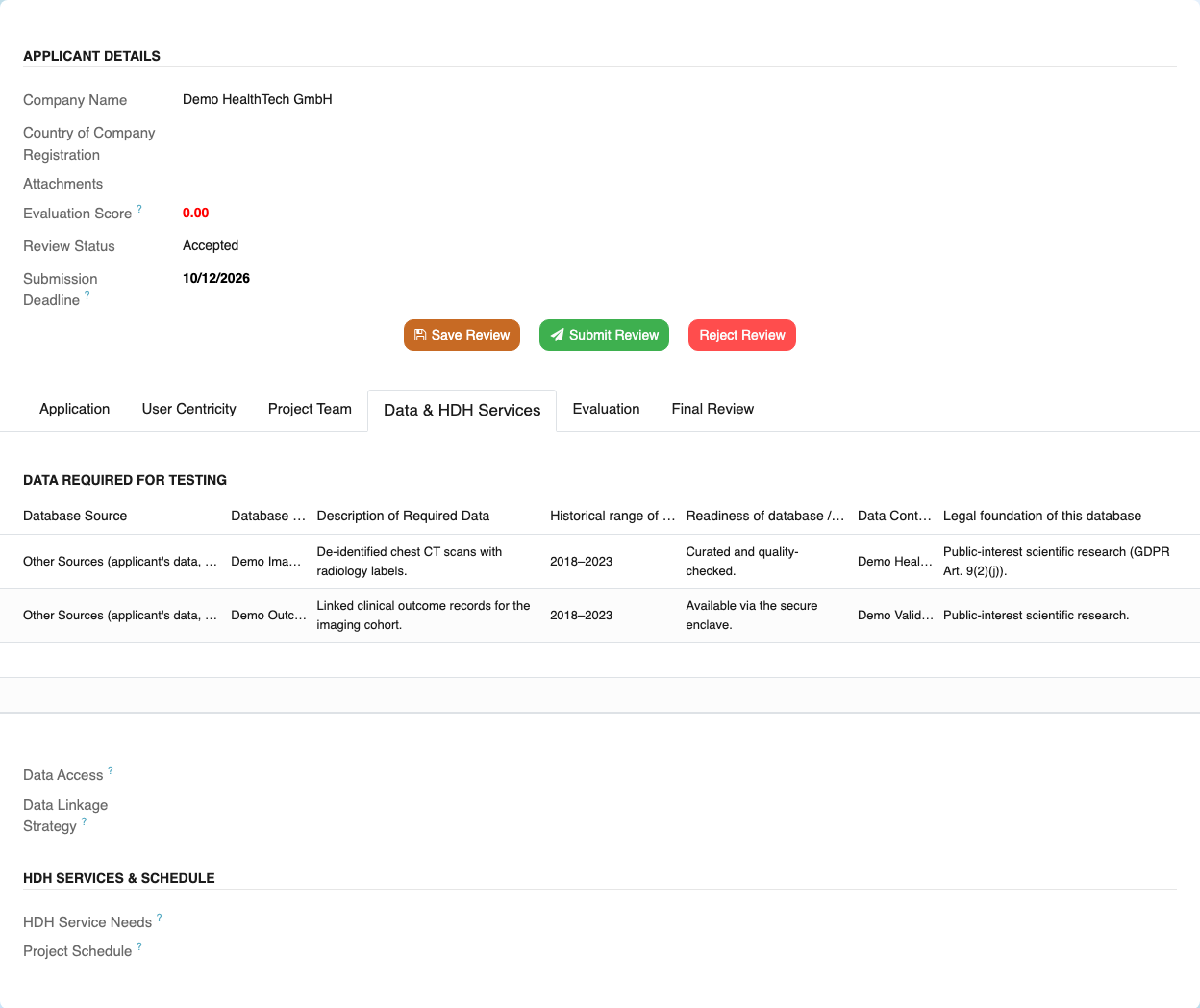Click the Data Access help question mark
Image resolution: width=1200 pixels, height=1008 pixels.
(111, 770)
